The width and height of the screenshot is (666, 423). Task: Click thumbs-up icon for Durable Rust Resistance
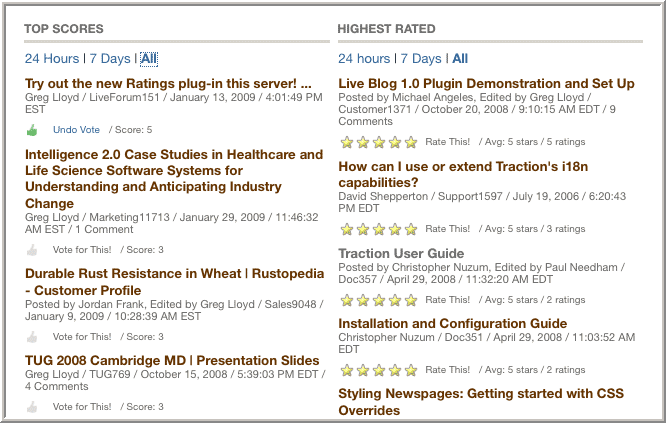[x=32, y=337]
